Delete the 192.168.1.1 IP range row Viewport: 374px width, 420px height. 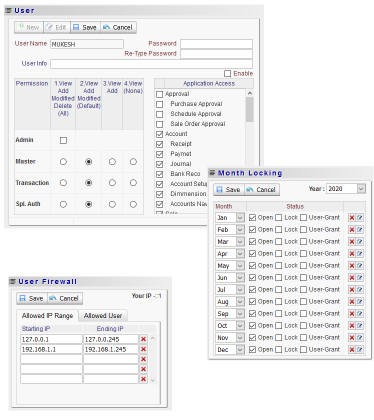(x=144, y=349)
